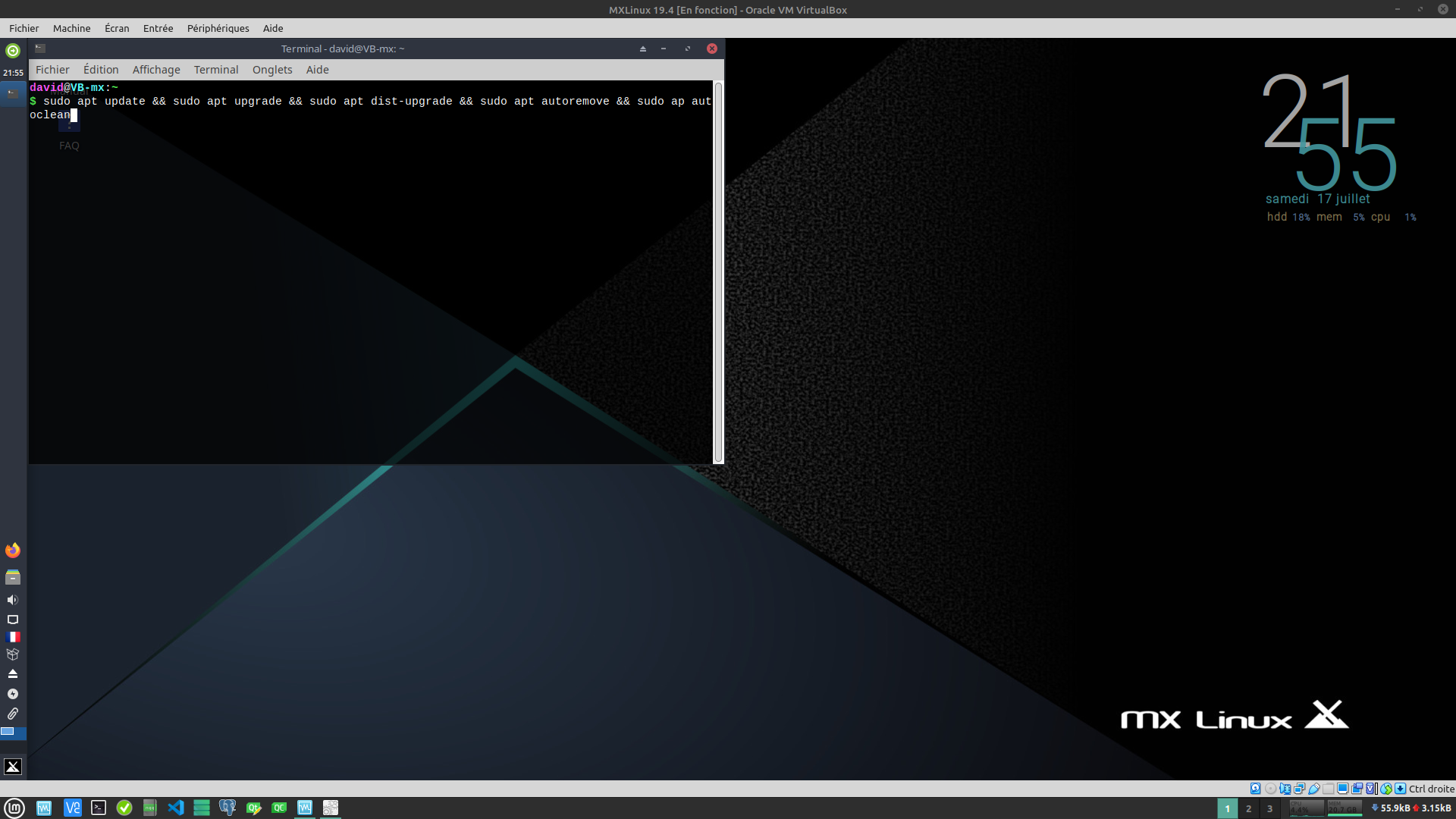
Task: Switch to workspace 3
Action: click(x=1269, y=808)
